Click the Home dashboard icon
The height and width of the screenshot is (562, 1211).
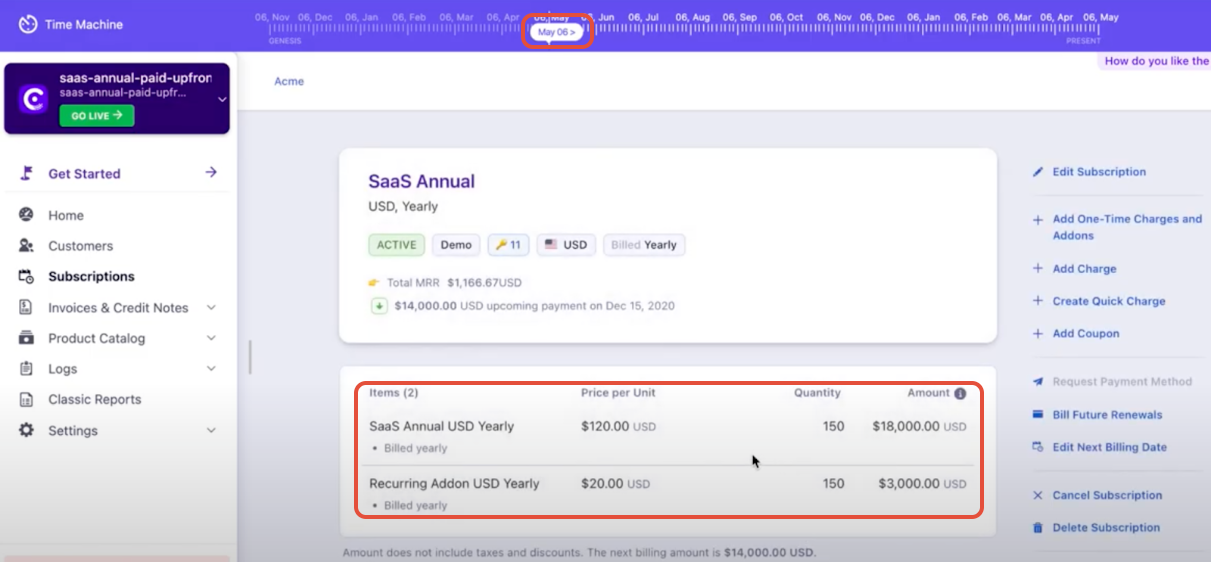point(27,215)
